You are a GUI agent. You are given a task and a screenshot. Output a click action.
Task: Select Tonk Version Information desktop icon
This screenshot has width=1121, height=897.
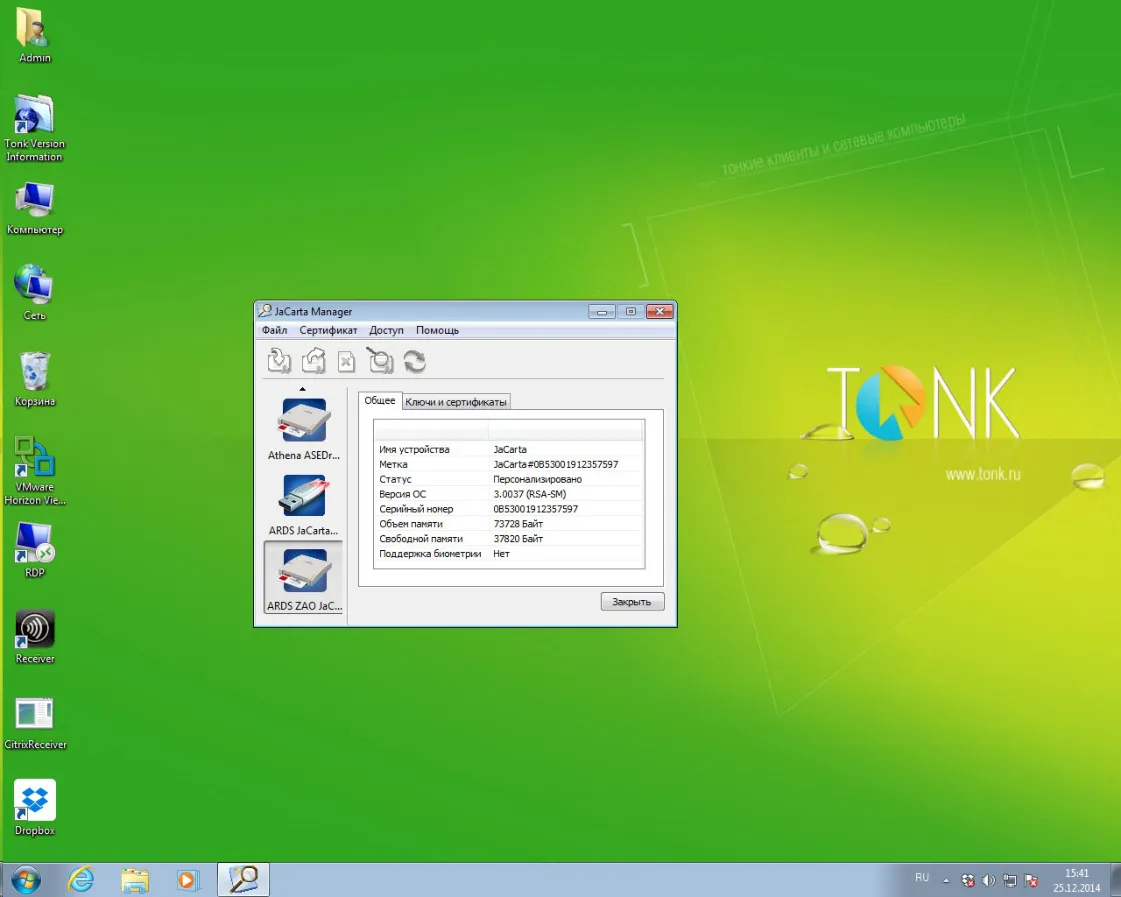pyautogui.click(x=34, y=128)
